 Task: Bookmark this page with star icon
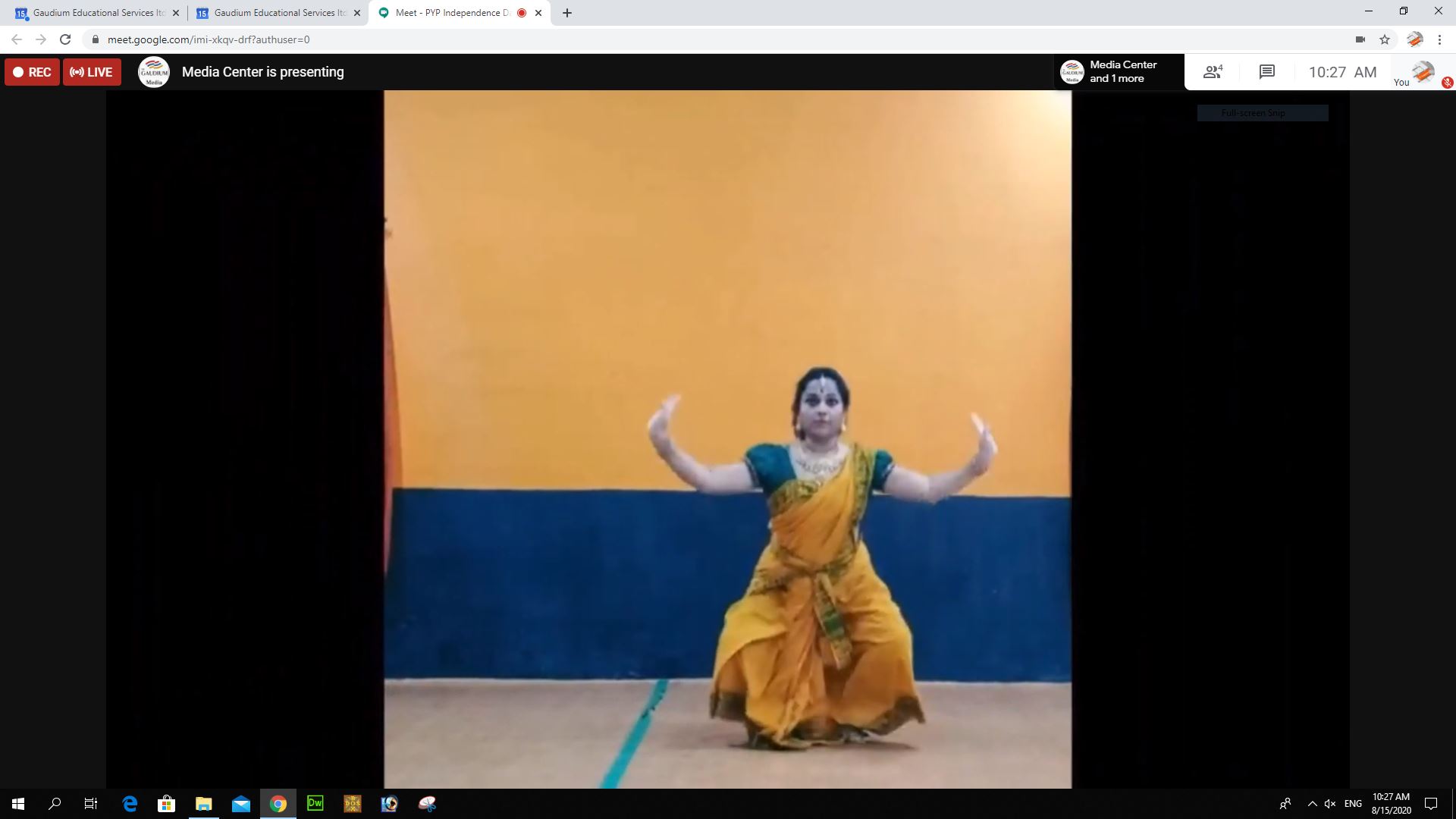click(x=1385, y=39)
